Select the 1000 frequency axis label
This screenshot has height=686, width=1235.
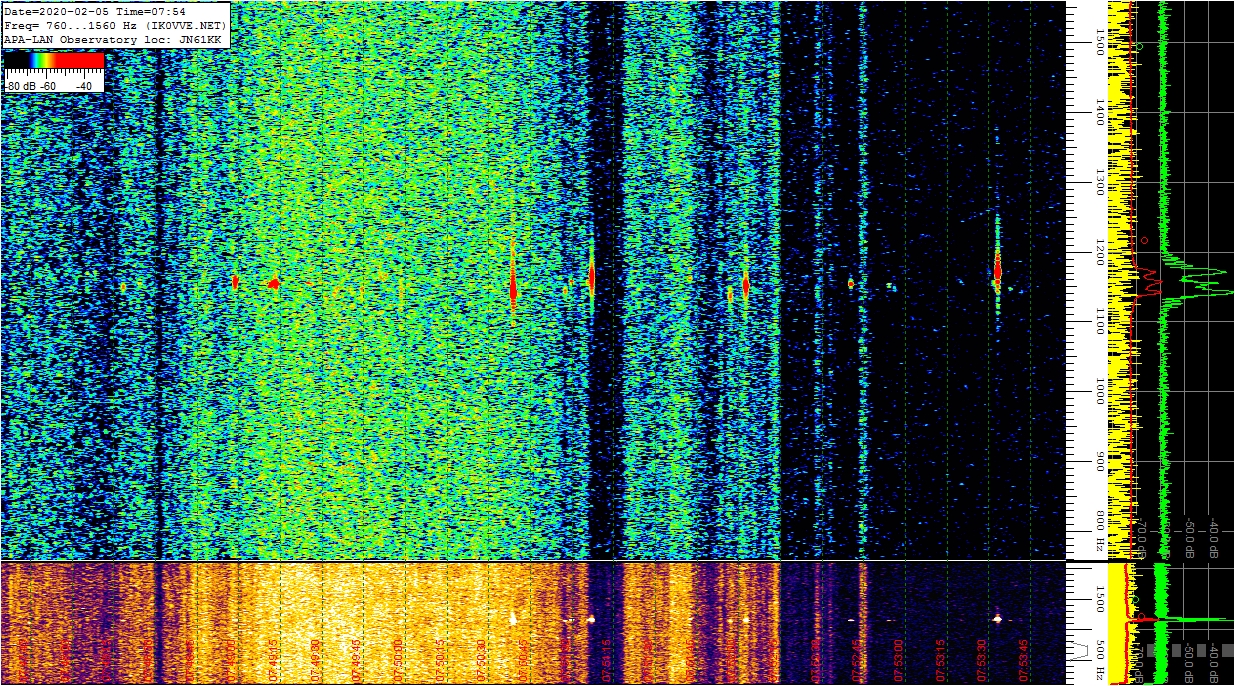1099,392
